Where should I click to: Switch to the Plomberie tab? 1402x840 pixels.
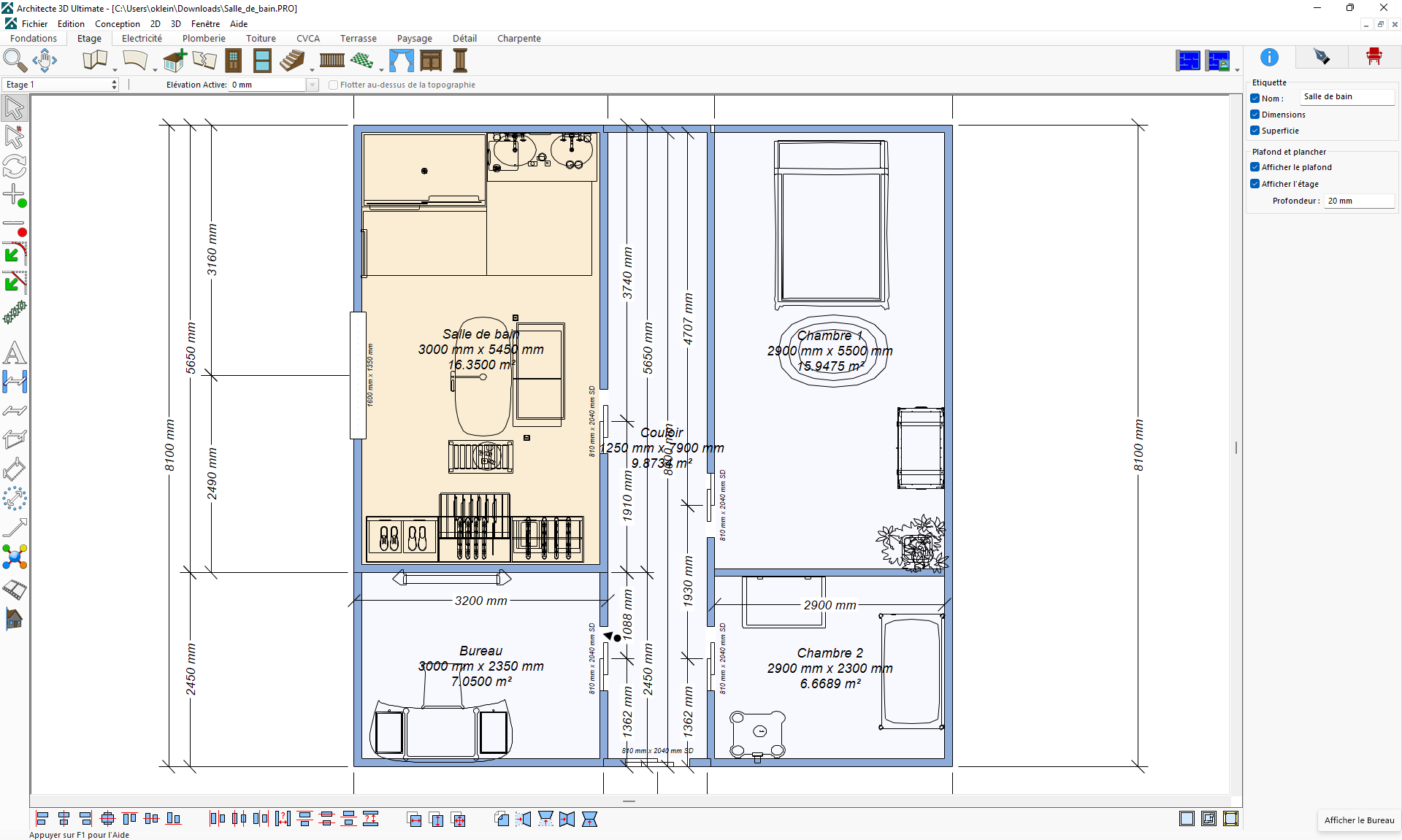tap(204, 39)
